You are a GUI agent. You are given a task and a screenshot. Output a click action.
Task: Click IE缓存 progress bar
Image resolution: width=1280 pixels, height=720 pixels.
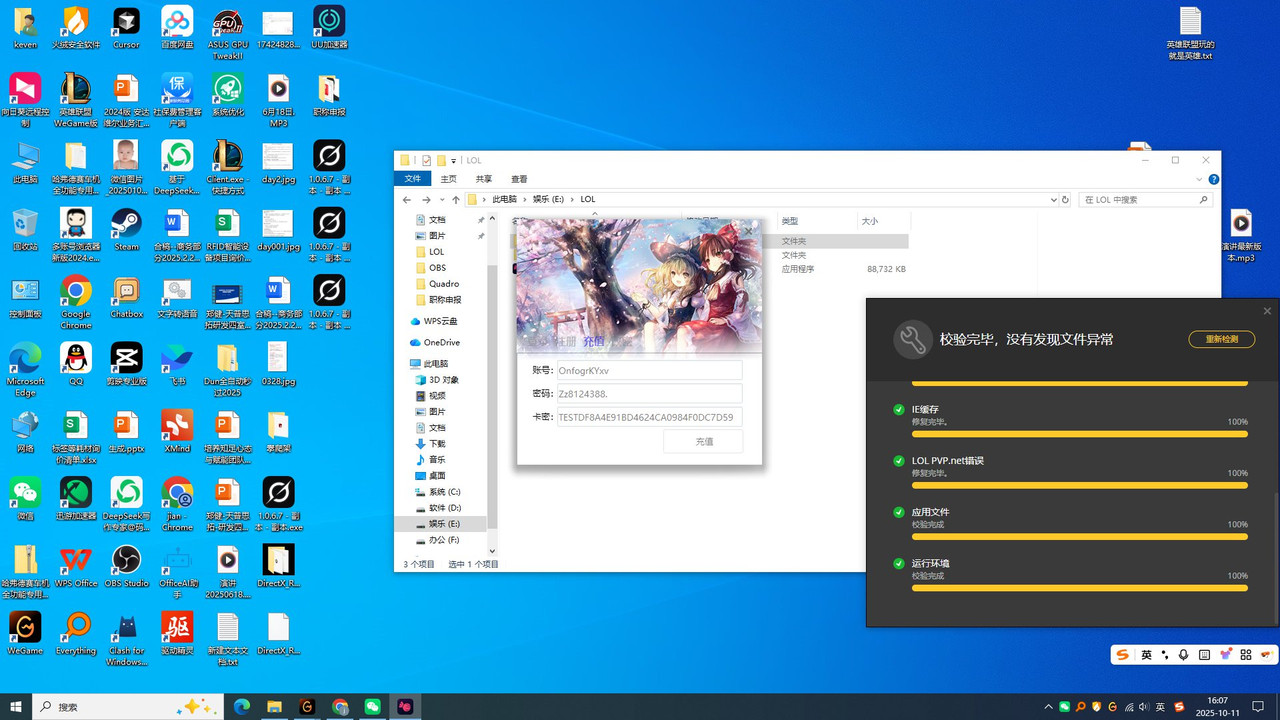tap(1080, 434)
